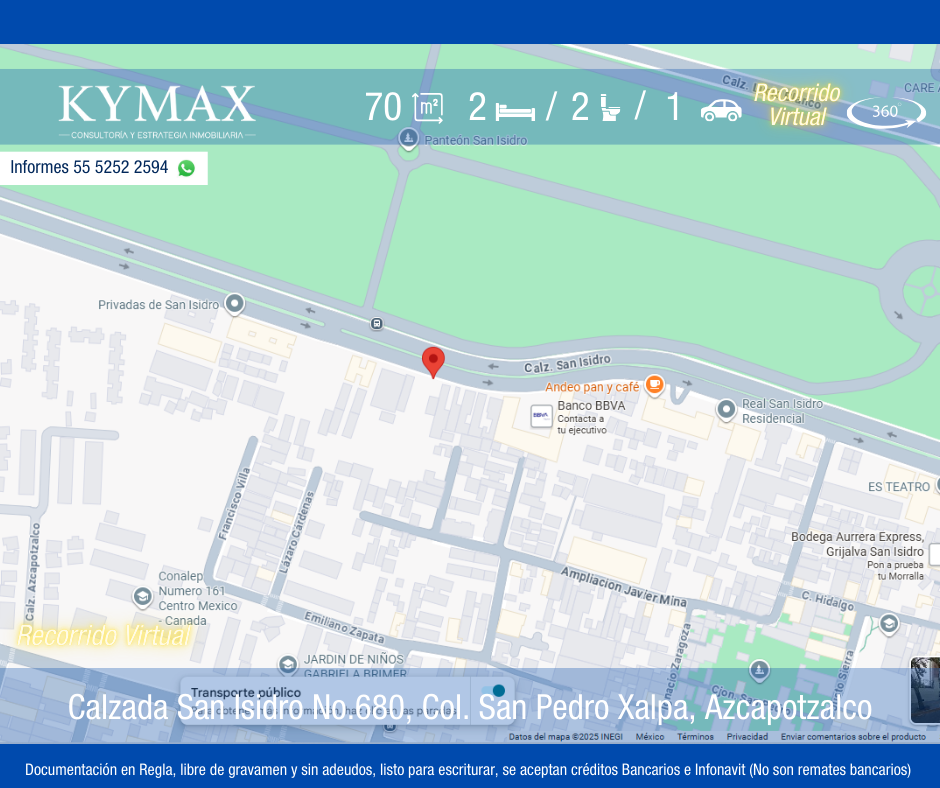Click the square meters area icon
The height and width of the screenshot is (788, 940).
pyautogui.click(x=428, y=108)
